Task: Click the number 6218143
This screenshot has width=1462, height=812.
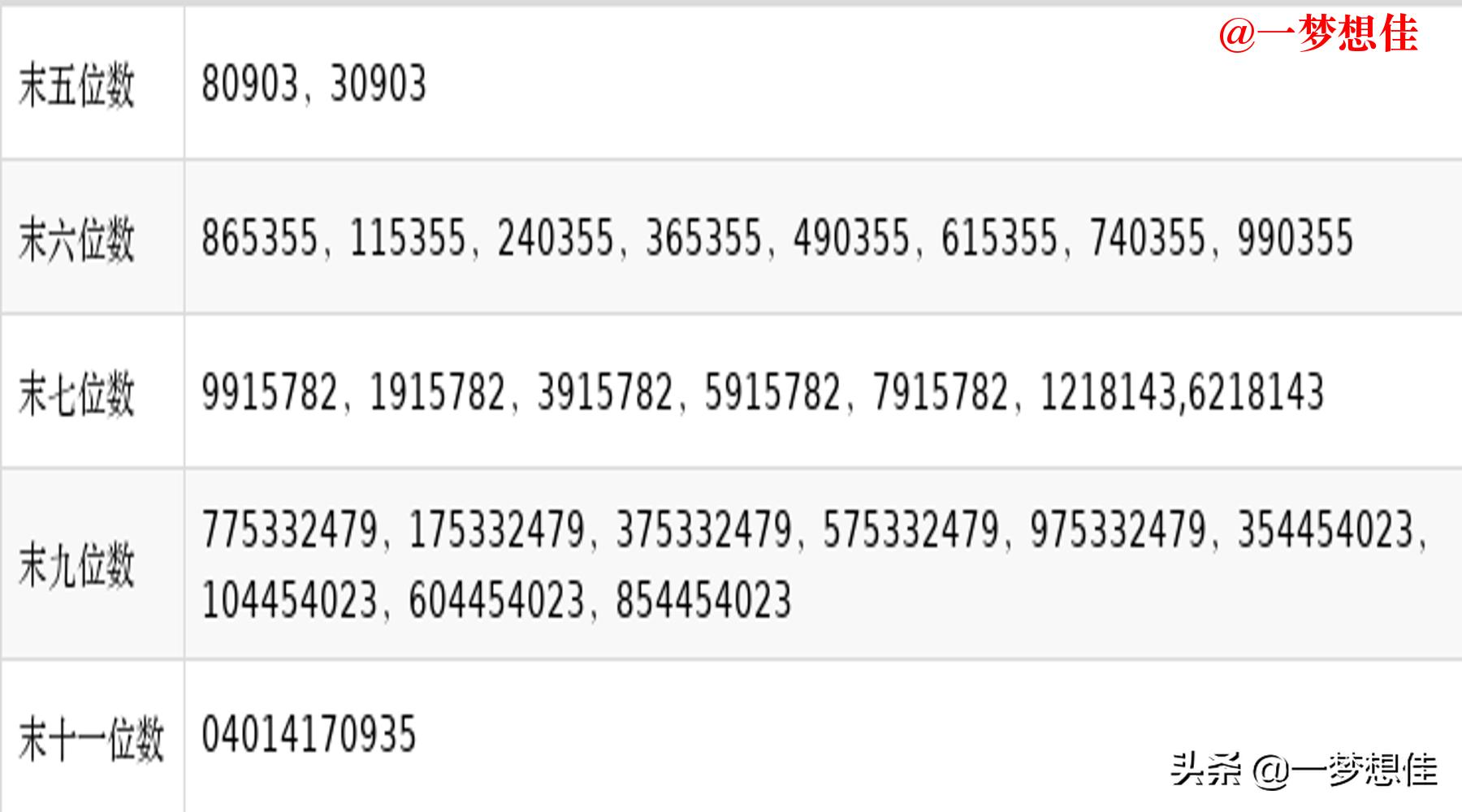Action: (1256, 391)
